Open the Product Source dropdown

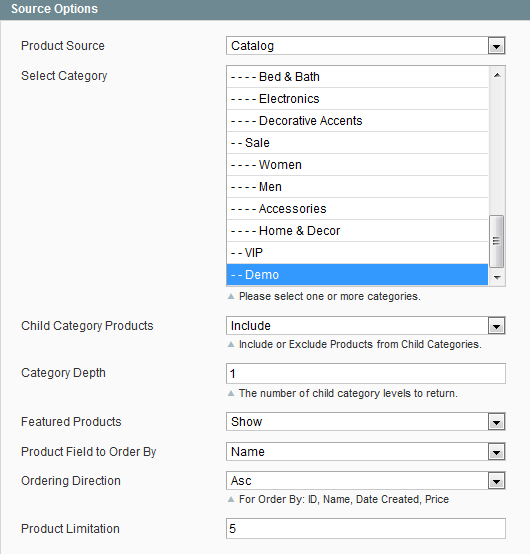pyautogui.click(x=366, y=46)
